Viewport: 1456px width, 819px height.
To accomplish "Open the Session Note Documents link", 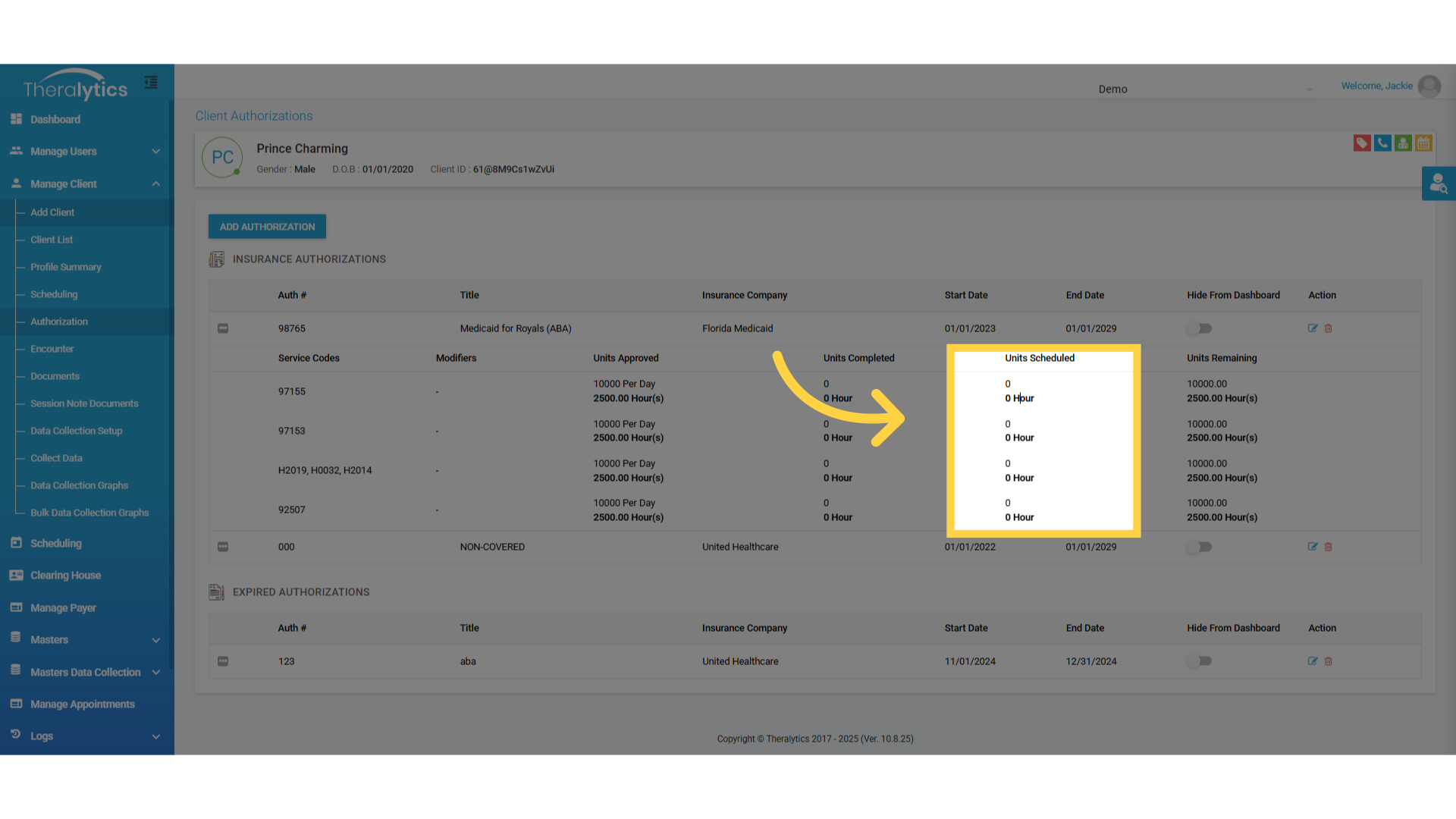I will [x=84, y=403].
